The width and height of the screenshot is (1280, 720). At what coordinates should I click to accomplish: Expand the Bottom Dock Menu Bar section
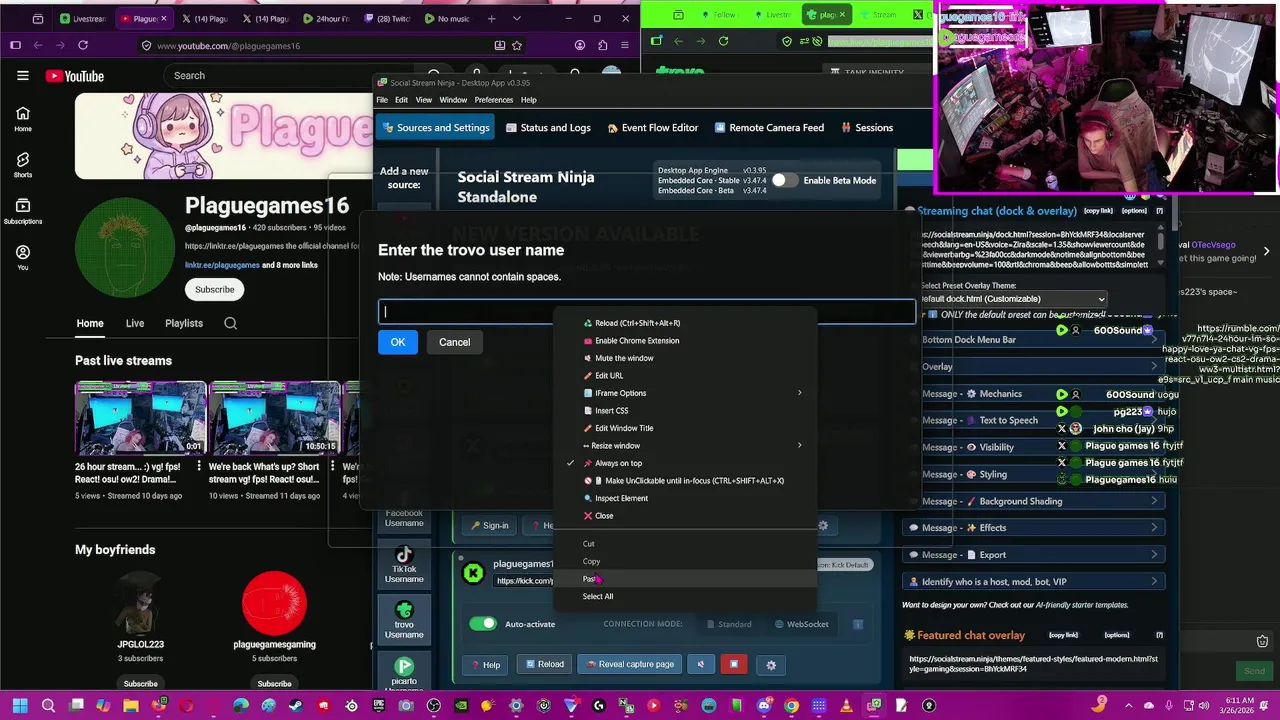click(x=1034, y=340)
